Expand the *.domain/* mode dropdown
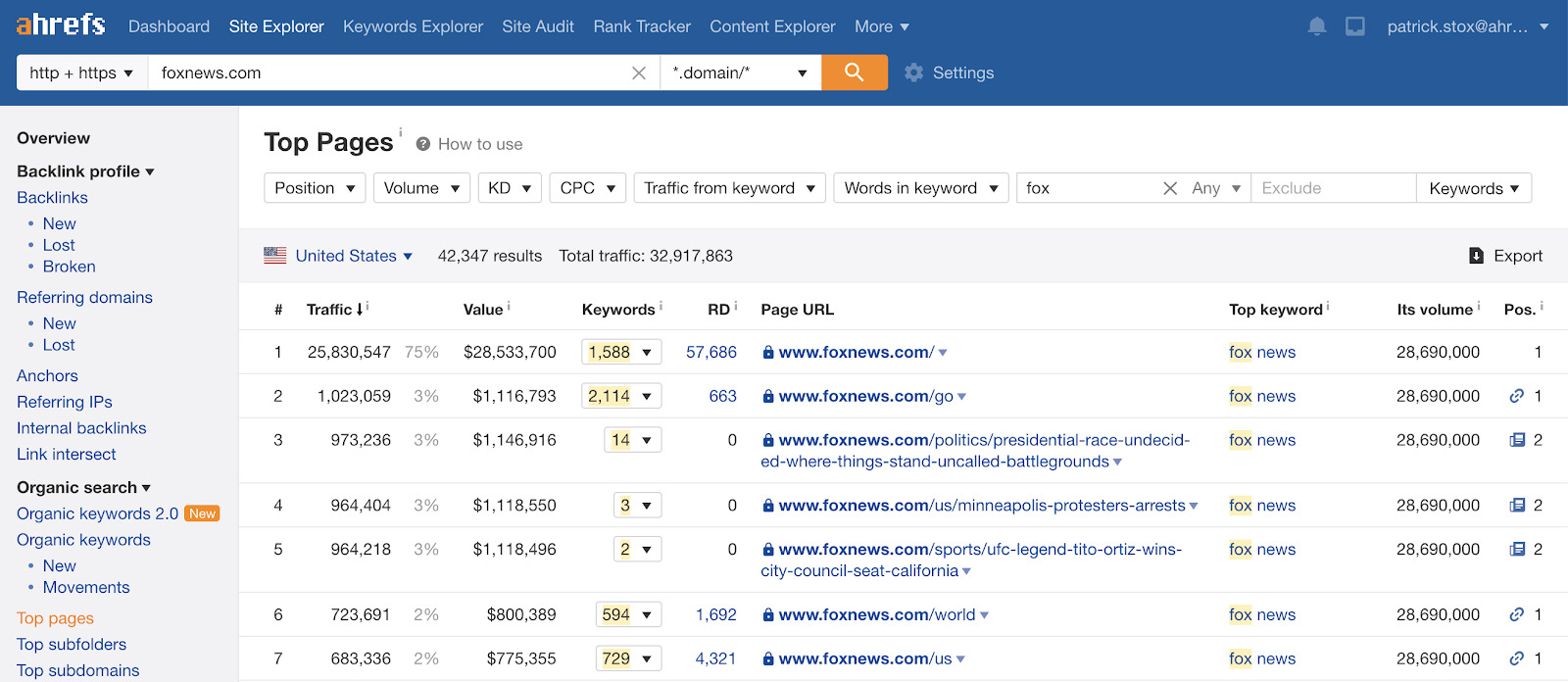Viewport: 1568px width, 682px height. 740,73
